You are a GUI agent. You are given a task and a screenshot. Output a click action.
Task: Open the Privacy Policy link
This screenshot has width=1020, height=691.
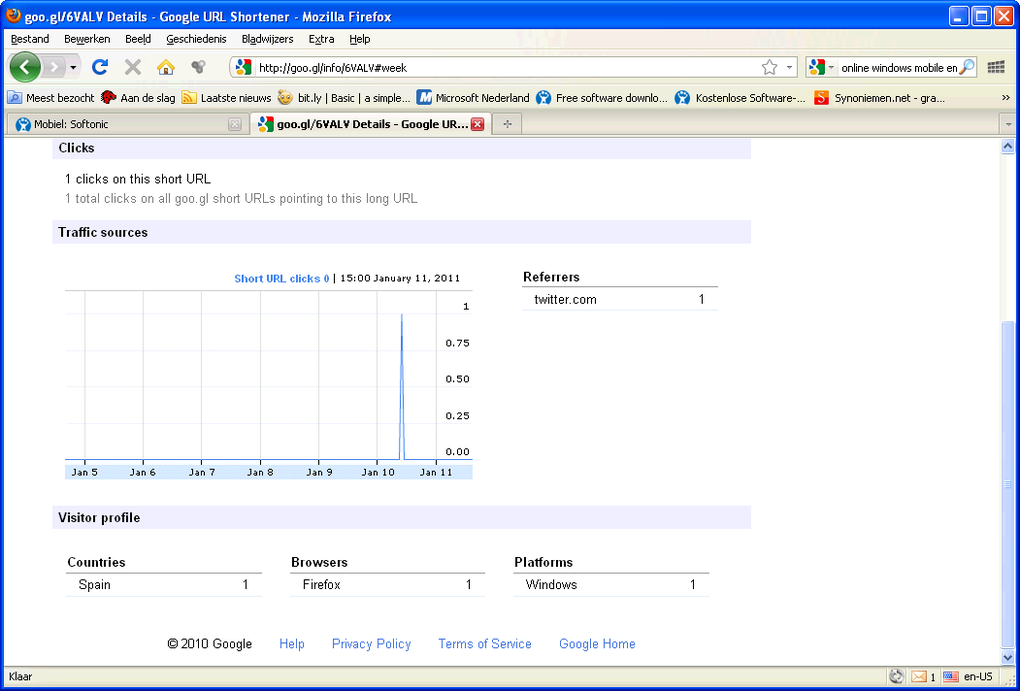pyautogui.click(x=371, y=644)
